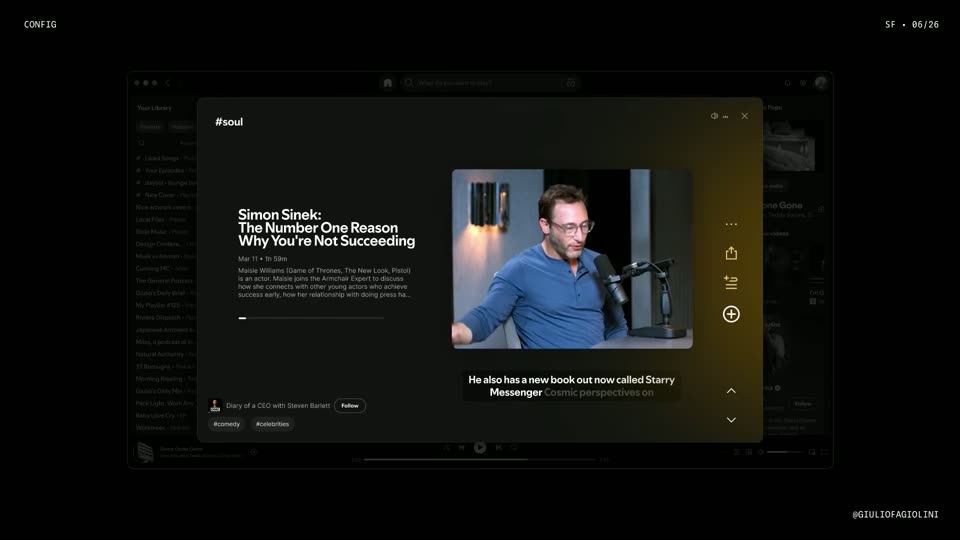960x540 pixels.
Task: Adjust background player volume slider
Action: point(784,452)
